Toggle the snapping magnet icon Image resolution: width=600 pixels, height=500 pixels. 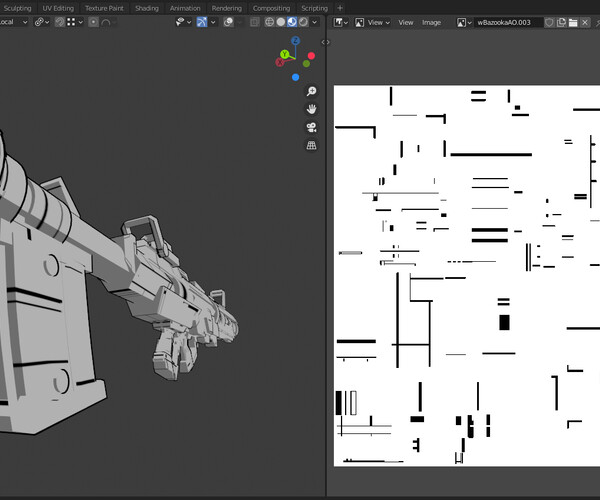[x=59, y=22]
